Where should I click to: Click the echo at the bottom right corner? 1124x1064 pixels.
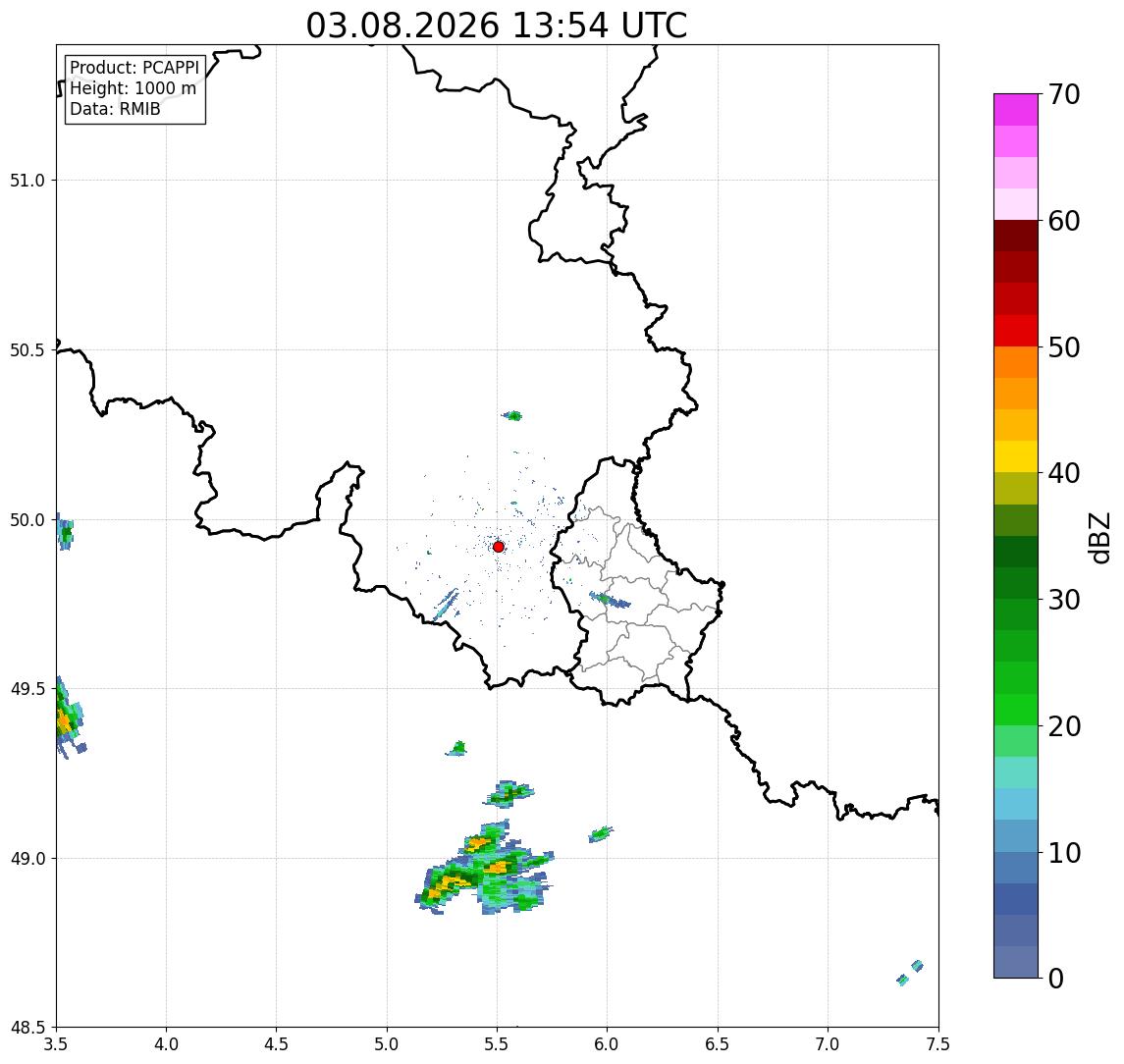910,973
